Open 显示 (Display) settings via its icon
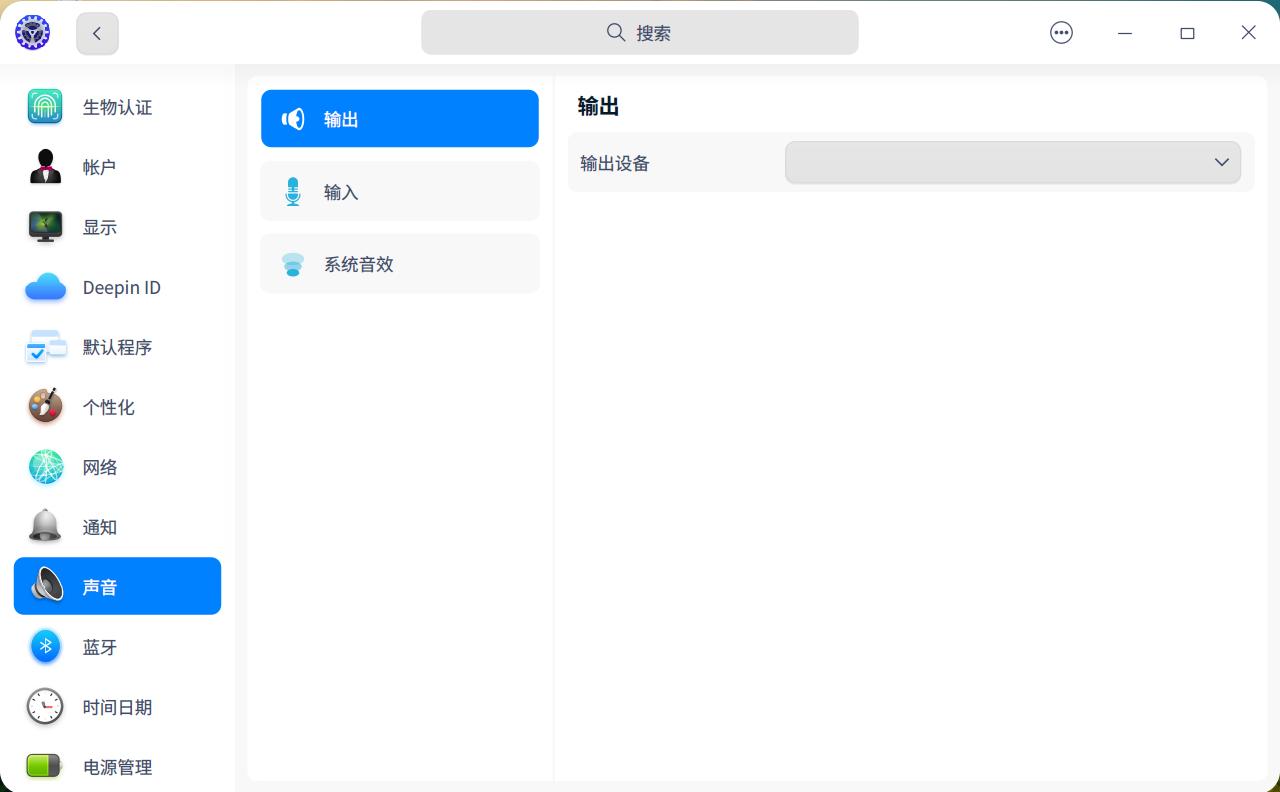1280x792 pixels. pyautogui.click(x=45, y=226)
